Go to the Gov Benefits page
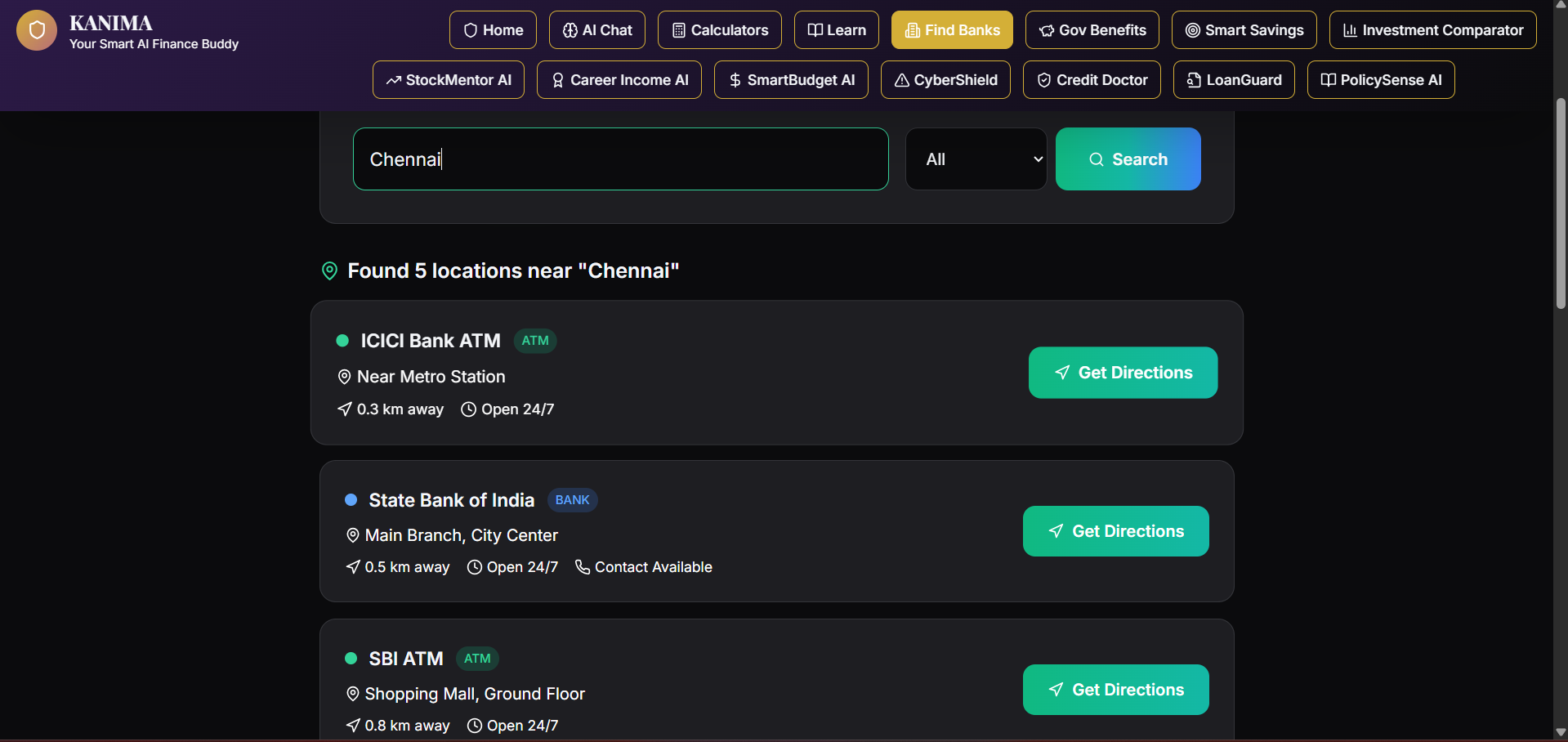Screen dimensions: 1568x742 tap(1092, 30)
